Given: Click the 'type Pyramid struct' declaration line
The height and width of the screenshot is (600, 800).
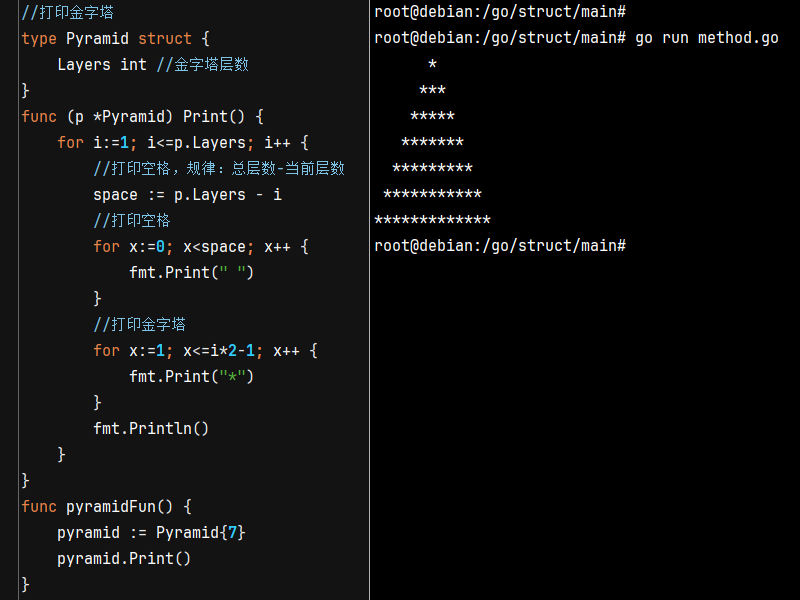Looking at the screenshot, I should coord(115,39).
